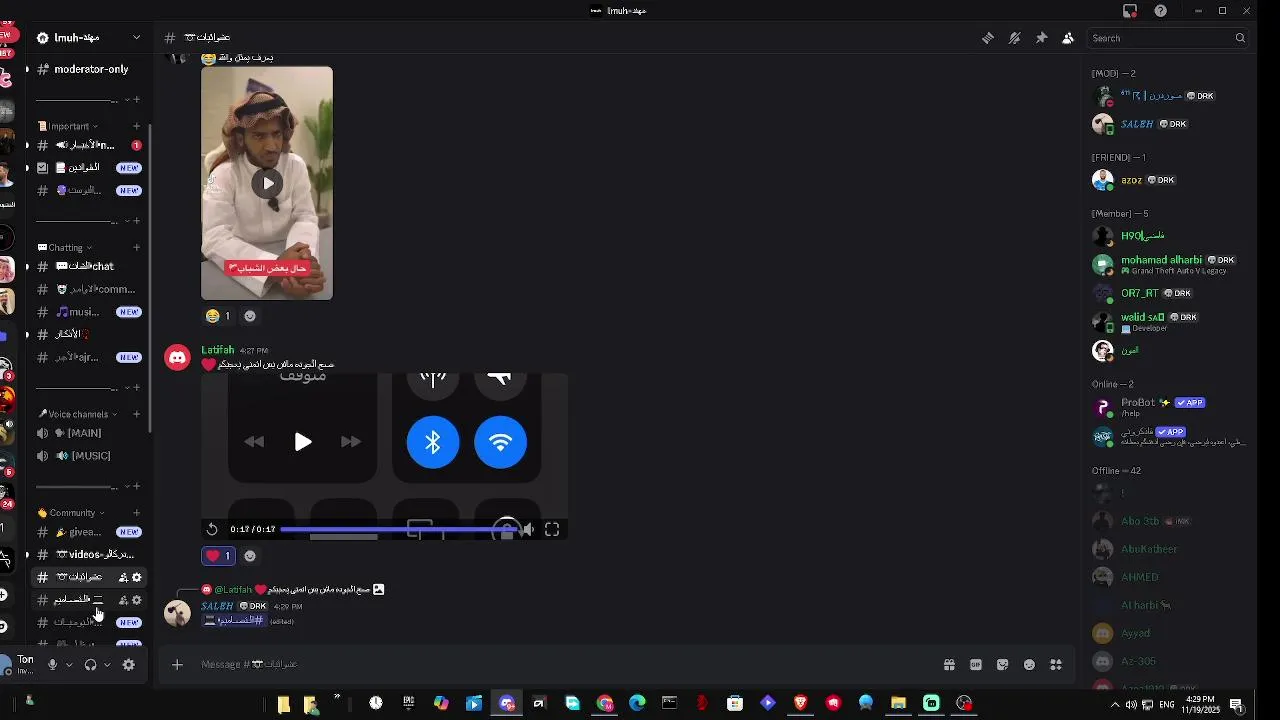The image size is (1280, 720).
Task: Open the gift icon in message bar
Action: 949,665
